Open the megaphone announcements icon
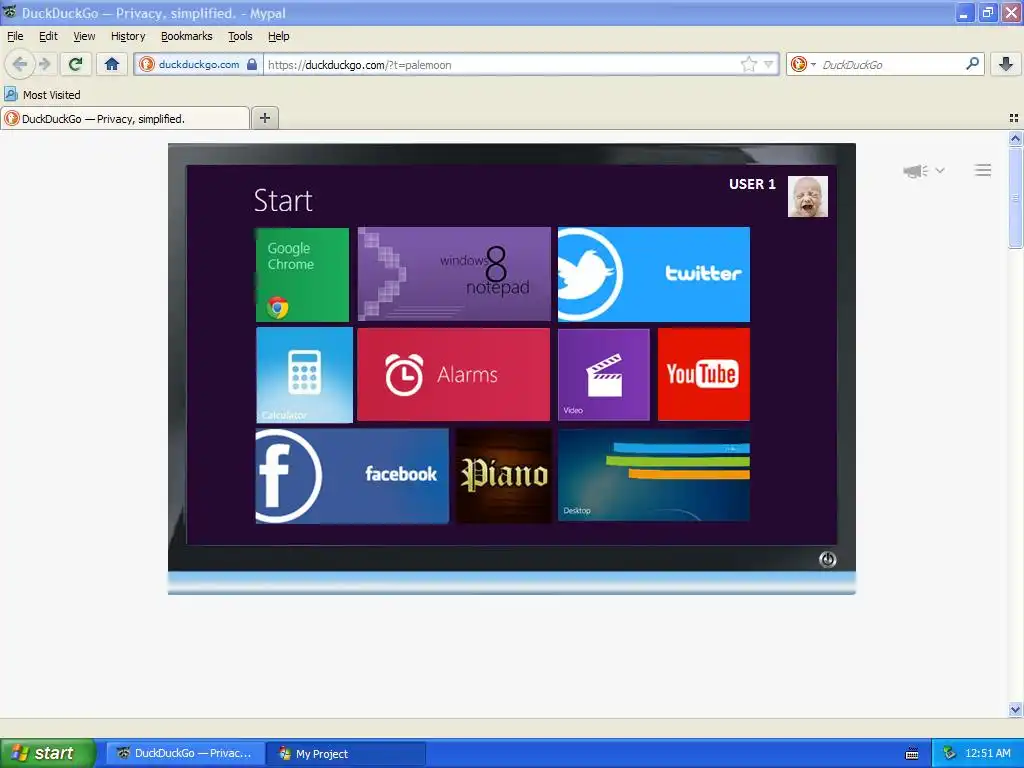Viewport: 1024px width, 768px height. click(x=916, y=171)
